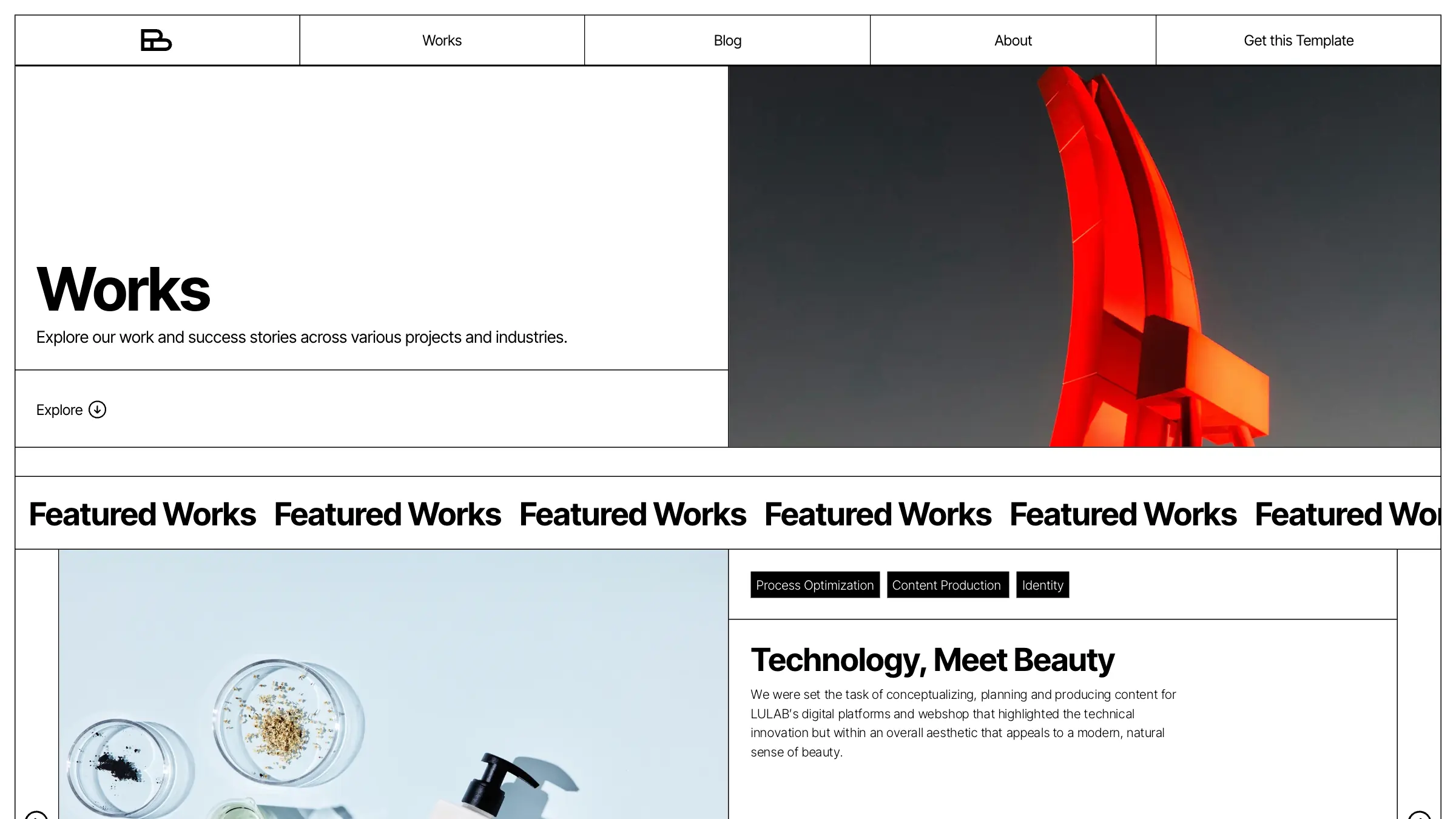Open the Technology, Meet Beauty project title
This screenshot has height=819, width=1456.
point(932,660)
